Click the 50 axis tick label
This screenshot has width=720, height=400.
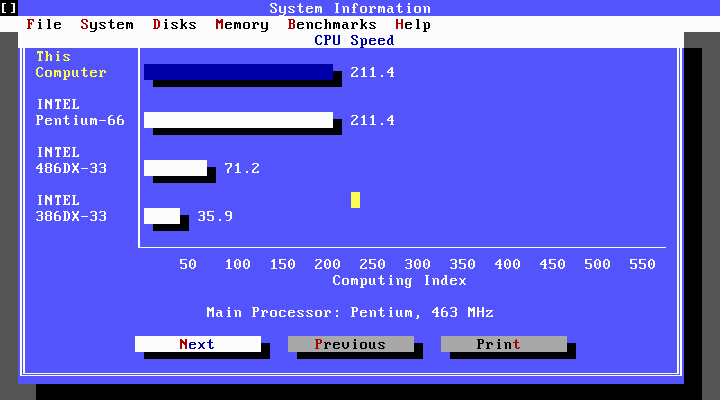click(188, 264)
